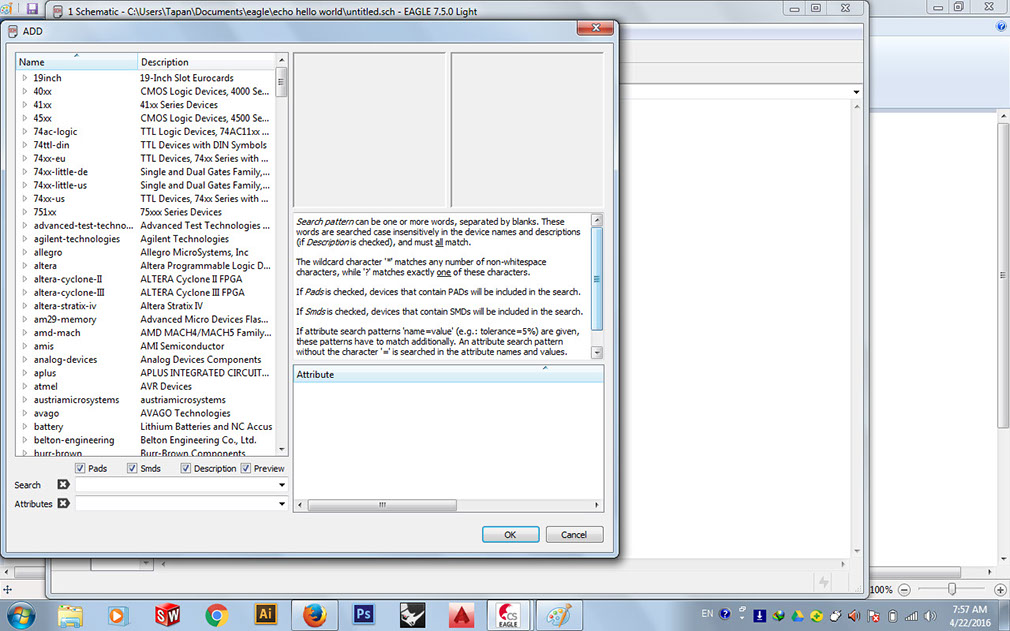This screenshot has width=1010, height=631.
Task: Expand the atmel library
Action: click(x=24, y=386)
